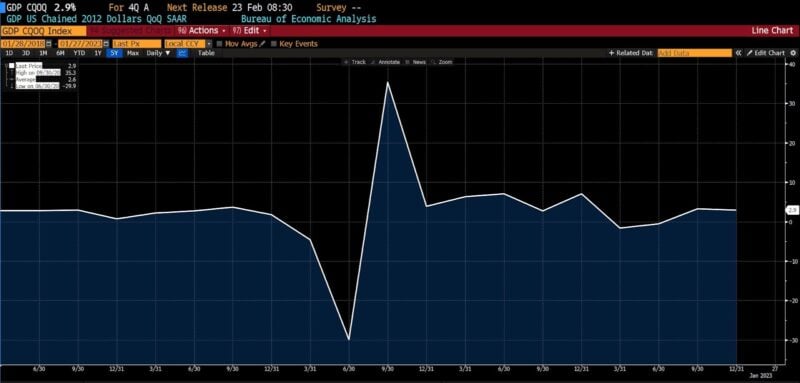Click the Mov Avgs pencil edit icon
The width and height of the screenshot is (800, 383).
click(262, 44)
